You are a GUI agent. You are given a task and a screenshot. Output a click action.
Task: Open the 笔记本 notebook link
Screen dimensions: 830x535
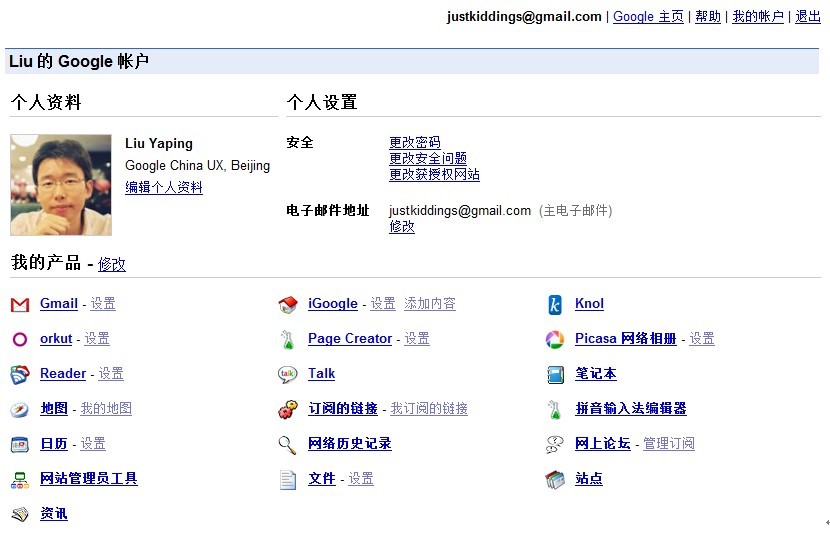596,373
